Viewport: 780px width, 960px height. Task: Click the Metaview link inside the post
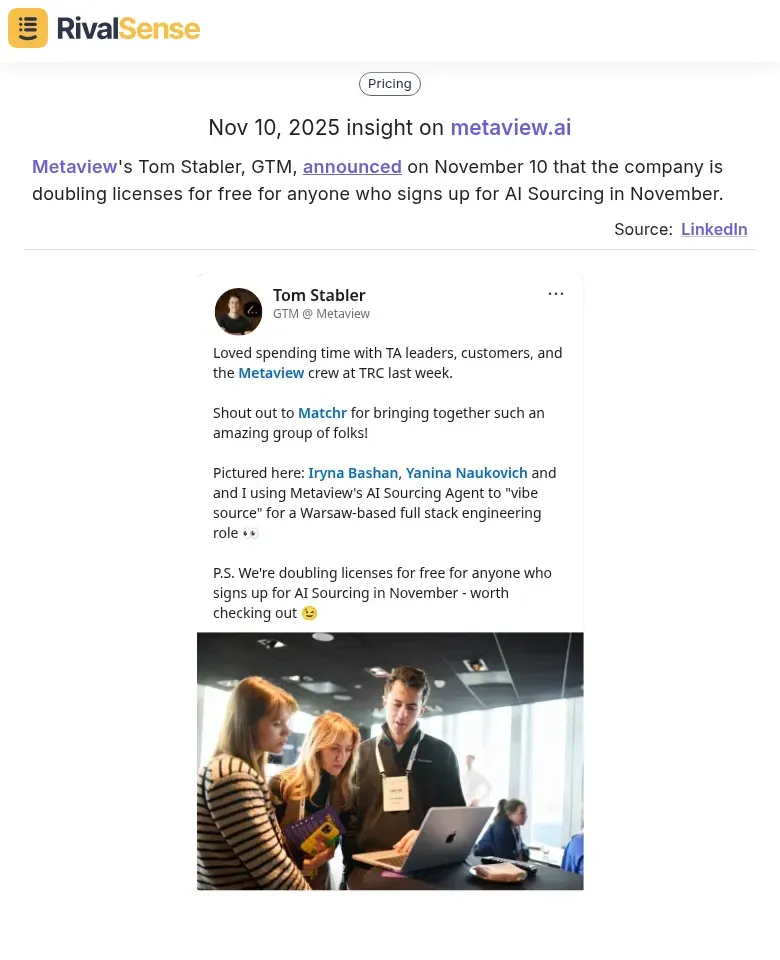click(271, 372)
